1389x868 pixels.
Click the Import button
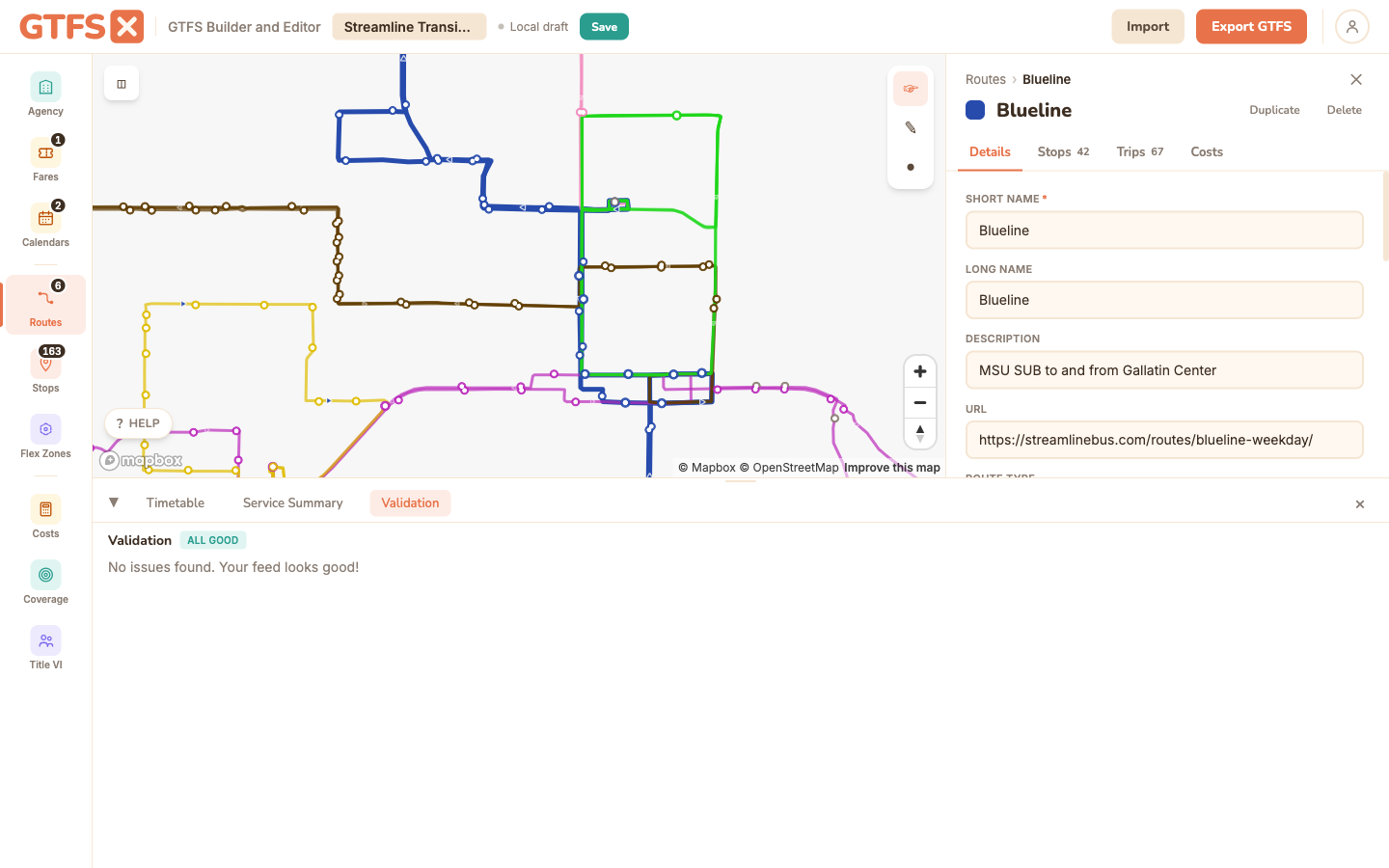pos(1148,27)
